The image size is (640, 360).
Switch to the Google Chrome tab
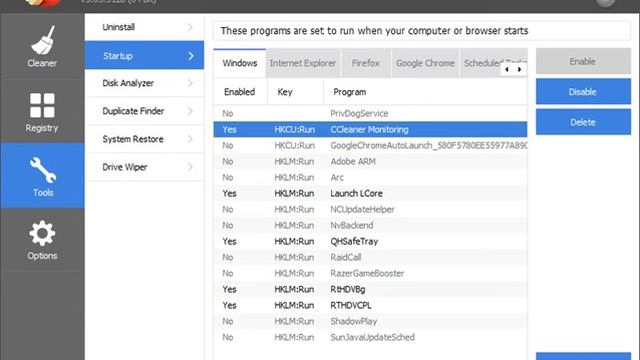point(425,63)
